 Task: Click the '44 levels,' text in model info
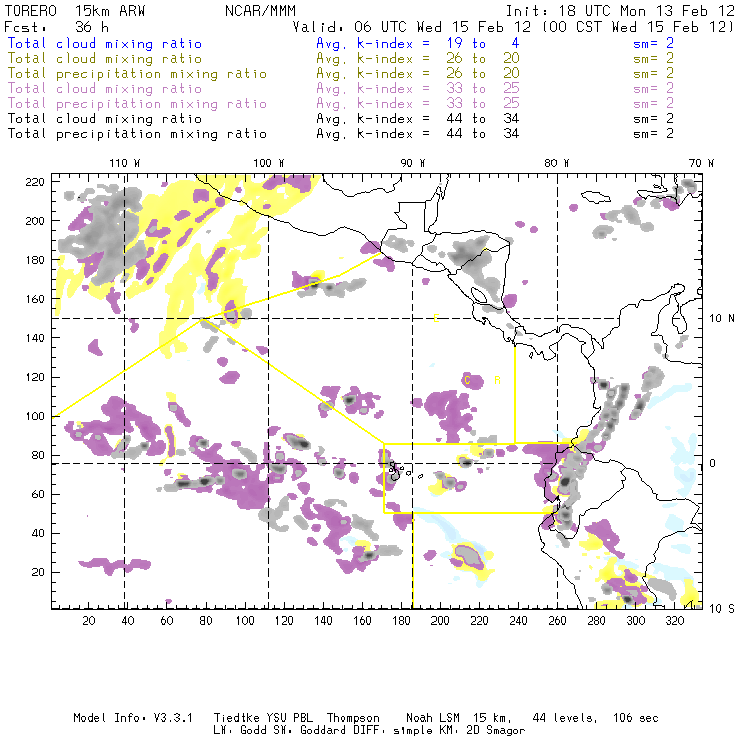coord(565,718)
